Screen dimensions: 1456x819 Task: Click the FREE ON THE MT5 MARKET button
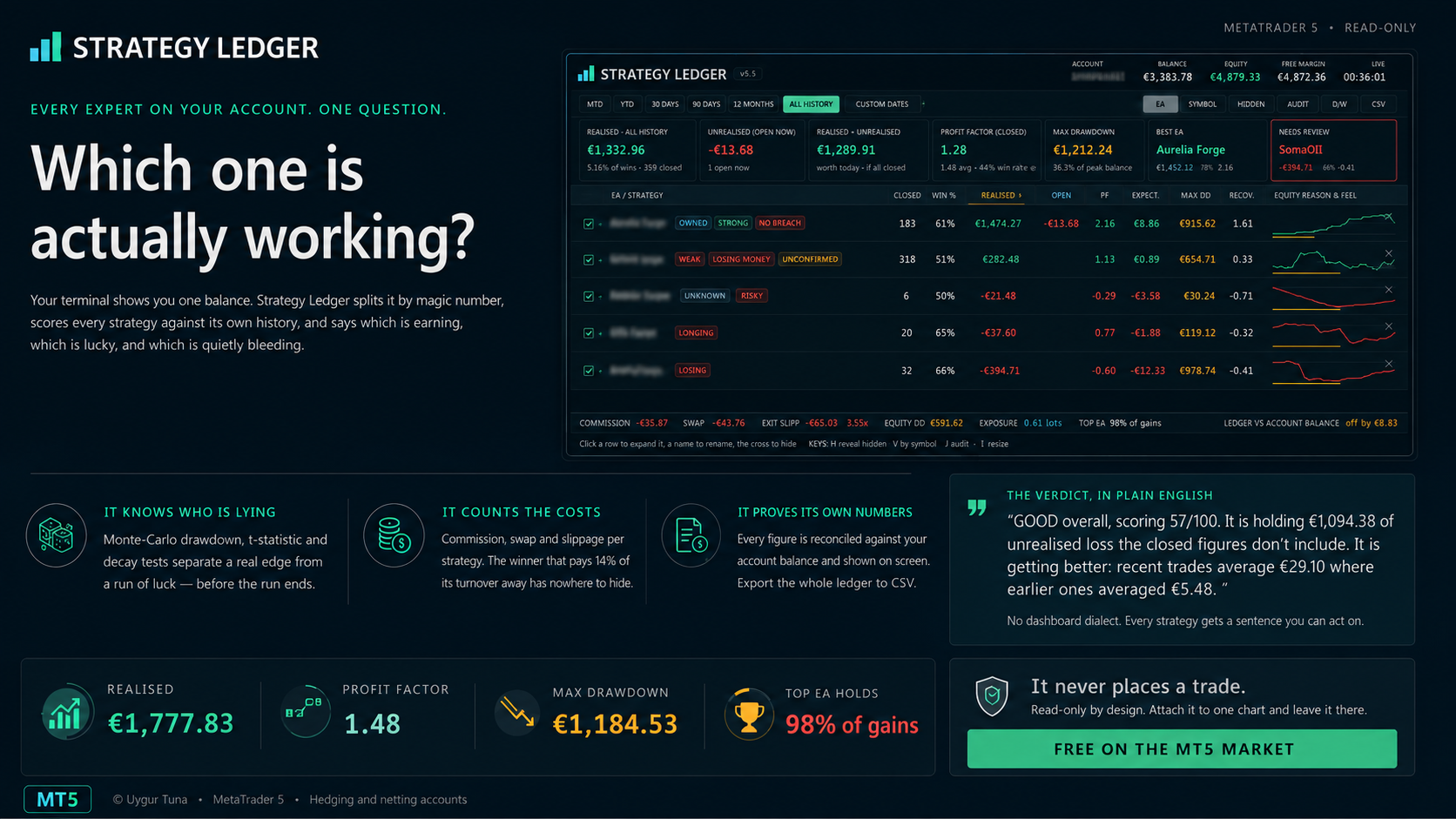point(1182,749)
